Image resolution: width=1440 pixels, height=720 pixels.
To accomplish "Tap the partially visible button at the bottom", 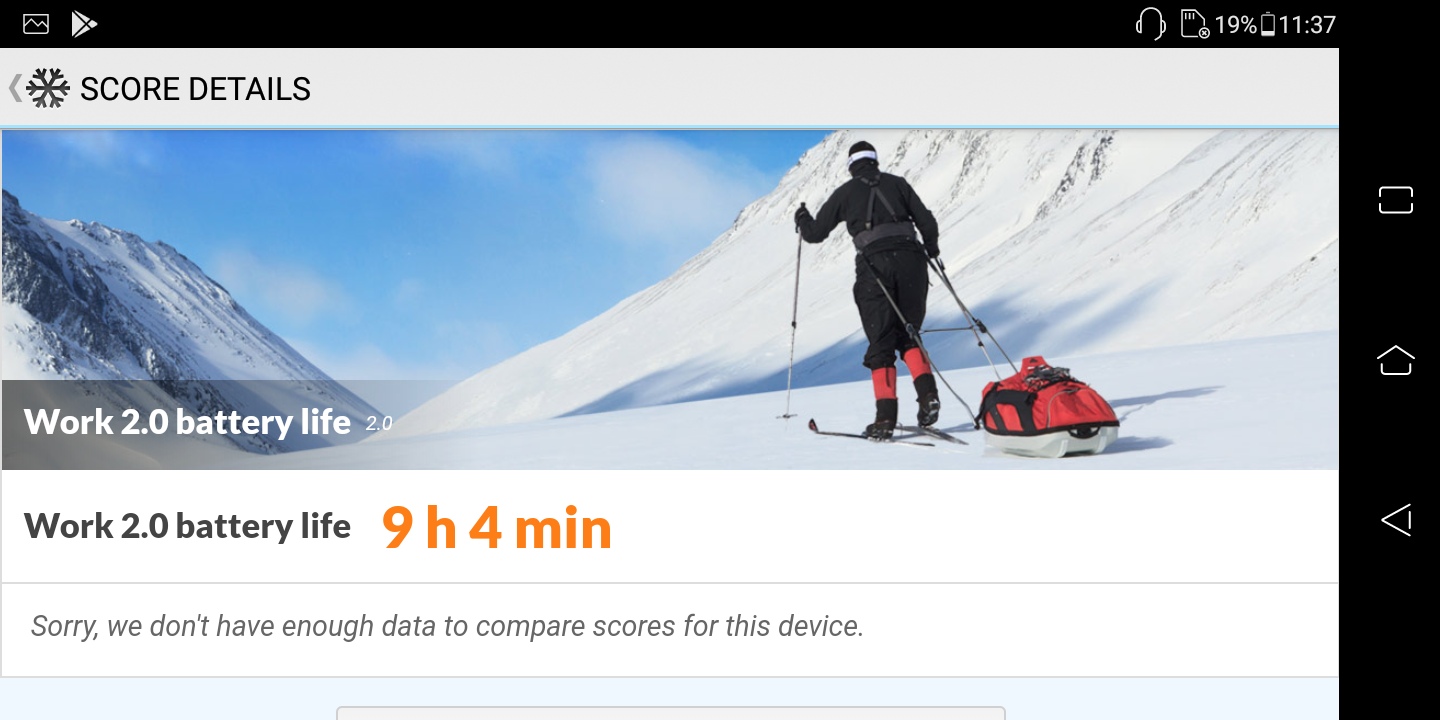I will tap(670, 713).
